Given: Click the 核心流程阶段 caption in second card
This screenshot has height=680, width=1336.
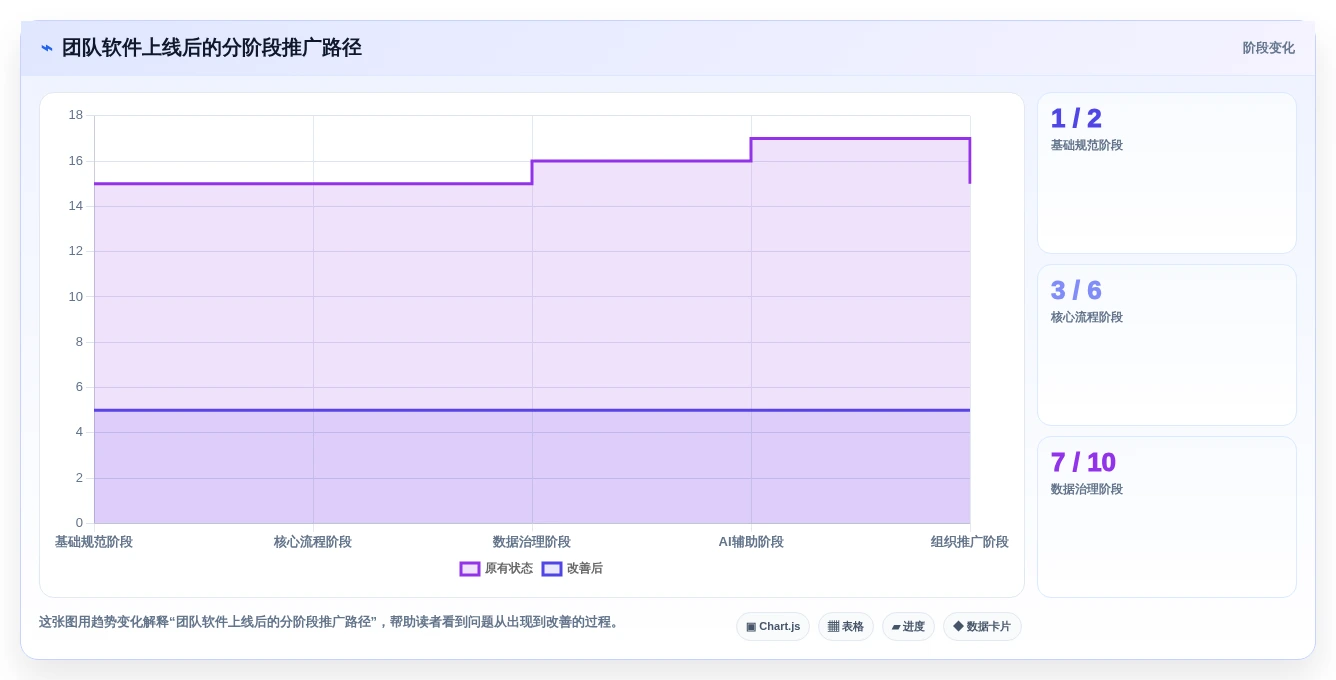Looking at the screenshot, I should [x=1087, y=317].
